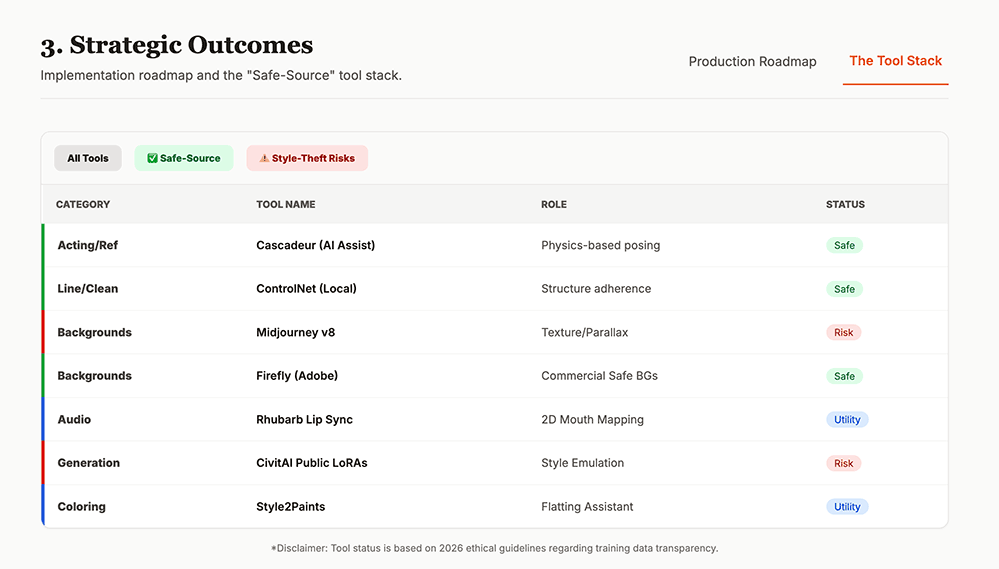
Task: Click the 3. Strategic Outcomes heading
Action: click(x=176, y=45)
